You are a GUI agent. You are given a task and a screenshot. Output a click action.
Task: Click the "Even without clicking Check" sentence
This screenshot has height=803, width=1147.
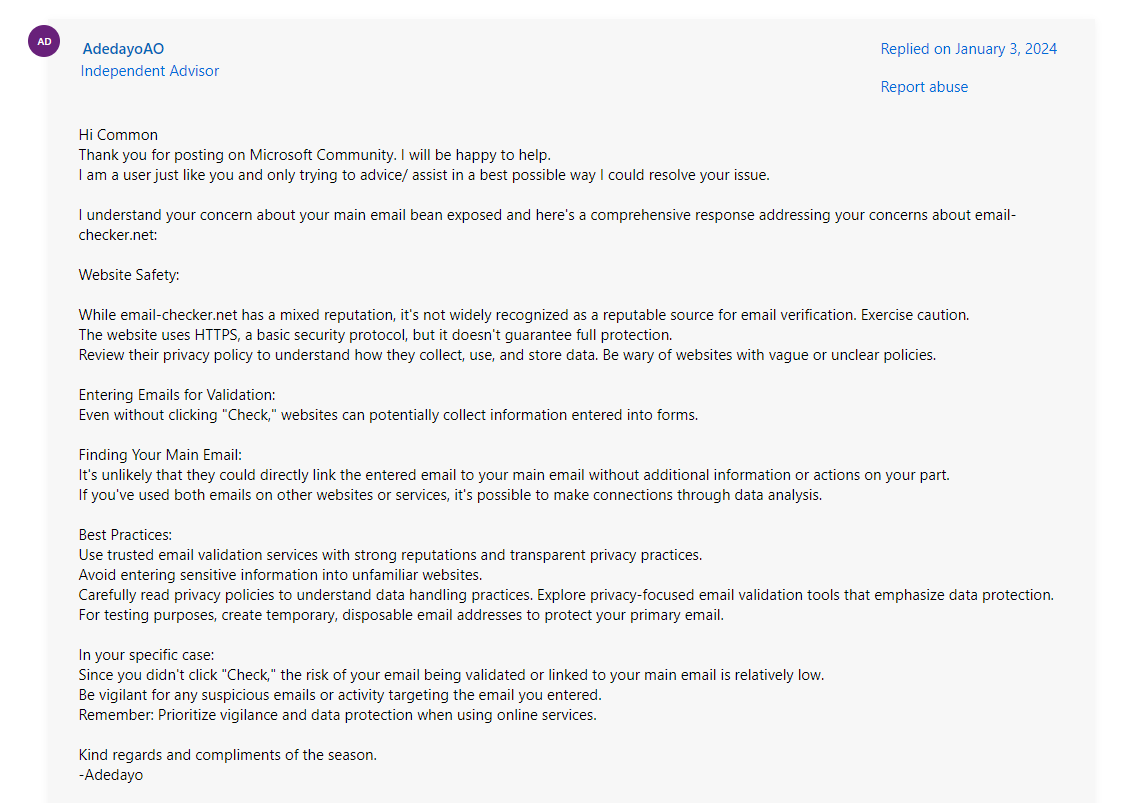click(388, 415)
